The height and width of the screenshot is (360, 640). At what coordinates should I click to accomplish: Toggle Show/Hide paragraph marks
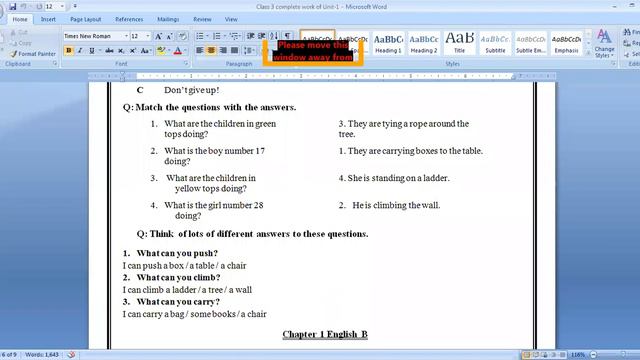point(287,36)
